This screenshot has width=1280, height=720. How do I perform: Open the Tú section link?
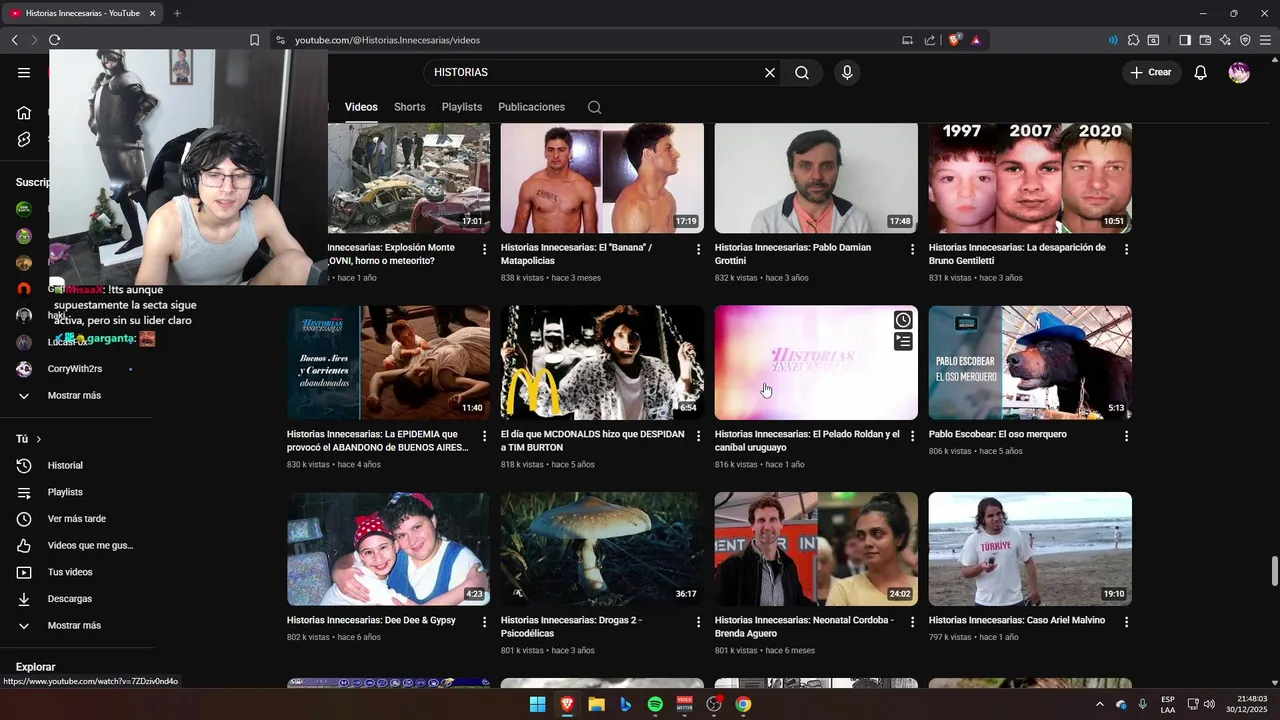[x=29, y=439]
